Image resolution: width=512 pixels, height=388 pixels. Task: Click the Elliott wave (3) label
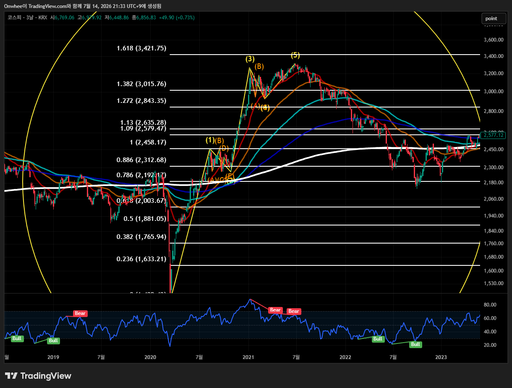click(250, 59)
